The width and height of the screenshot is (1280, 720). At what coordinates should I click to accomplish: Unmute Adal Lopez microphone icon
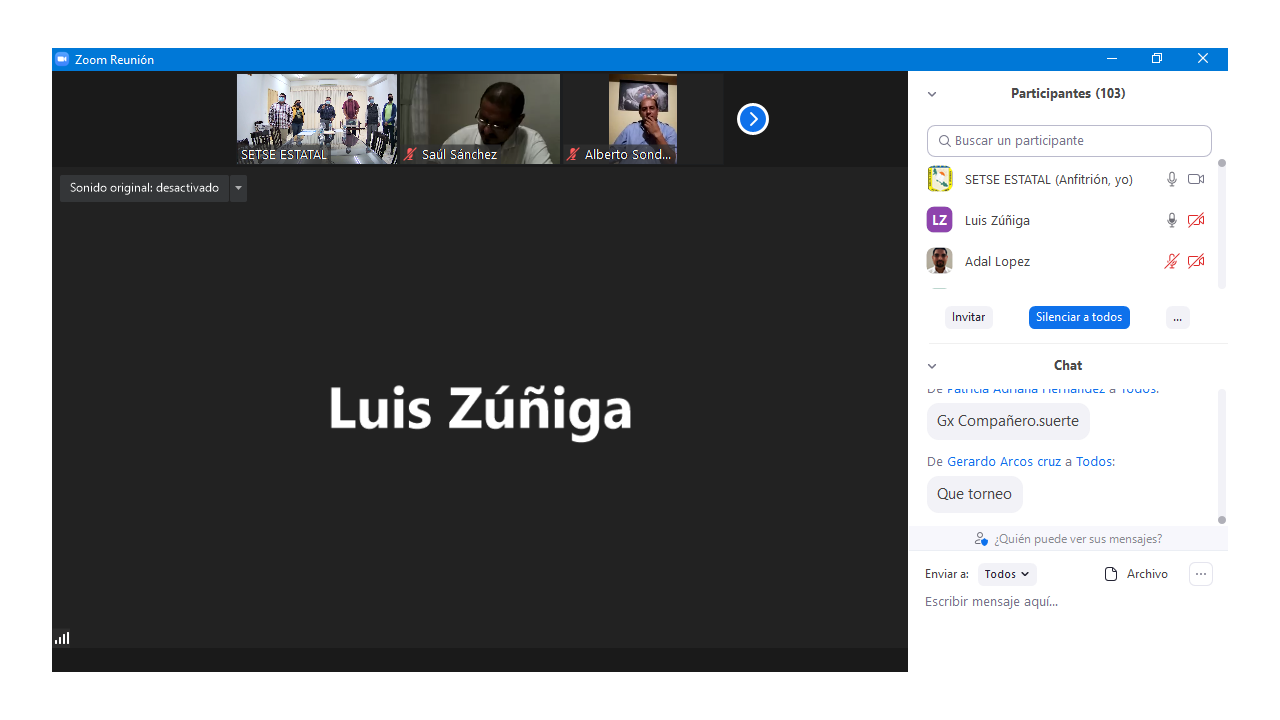1172,261
